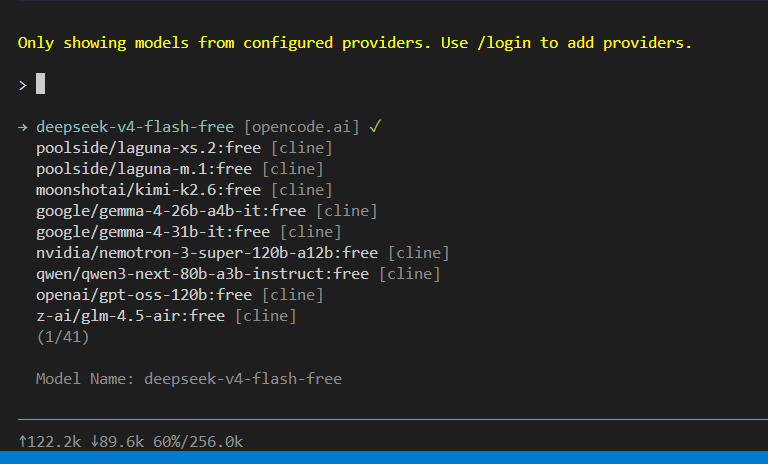768x464 pixels.
Task: Choose poolside/laguna-m.1:free from the list
Action: point(180,169)
